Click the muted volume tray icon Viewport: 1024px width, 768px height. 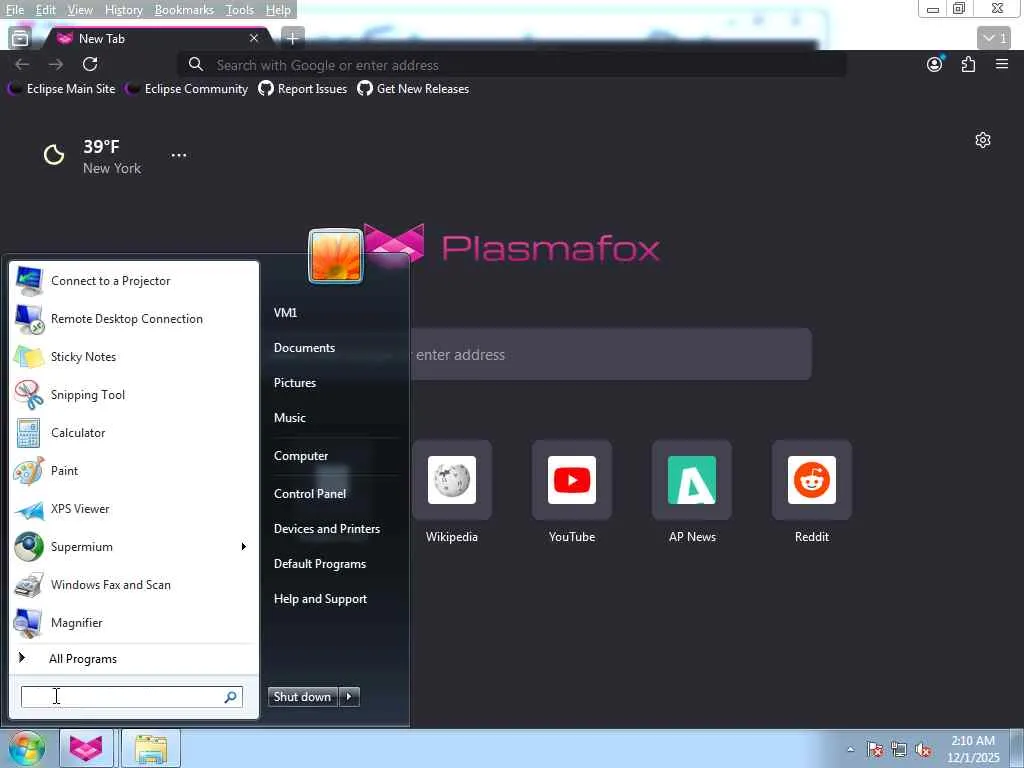point(923,750)
